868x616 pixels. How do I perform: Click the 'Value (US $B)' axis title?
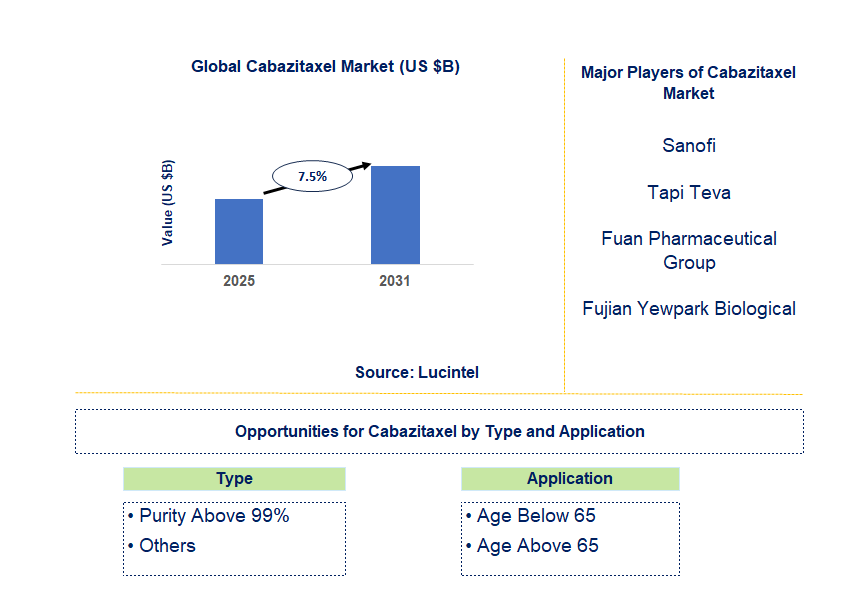[x=167, y=203]
